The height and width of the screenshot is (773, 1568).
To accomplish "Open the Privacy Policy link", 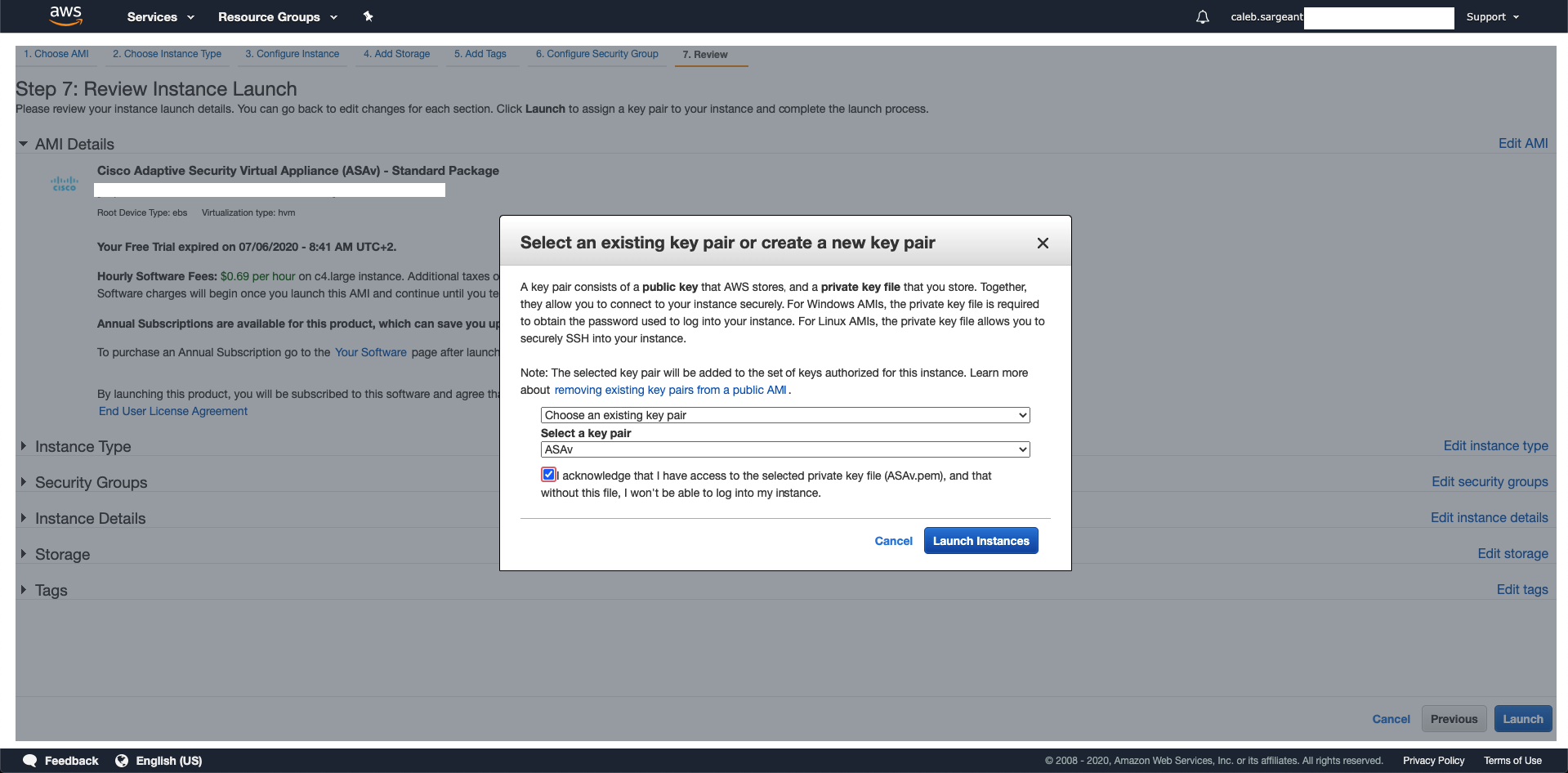I will coord(1433,761).
